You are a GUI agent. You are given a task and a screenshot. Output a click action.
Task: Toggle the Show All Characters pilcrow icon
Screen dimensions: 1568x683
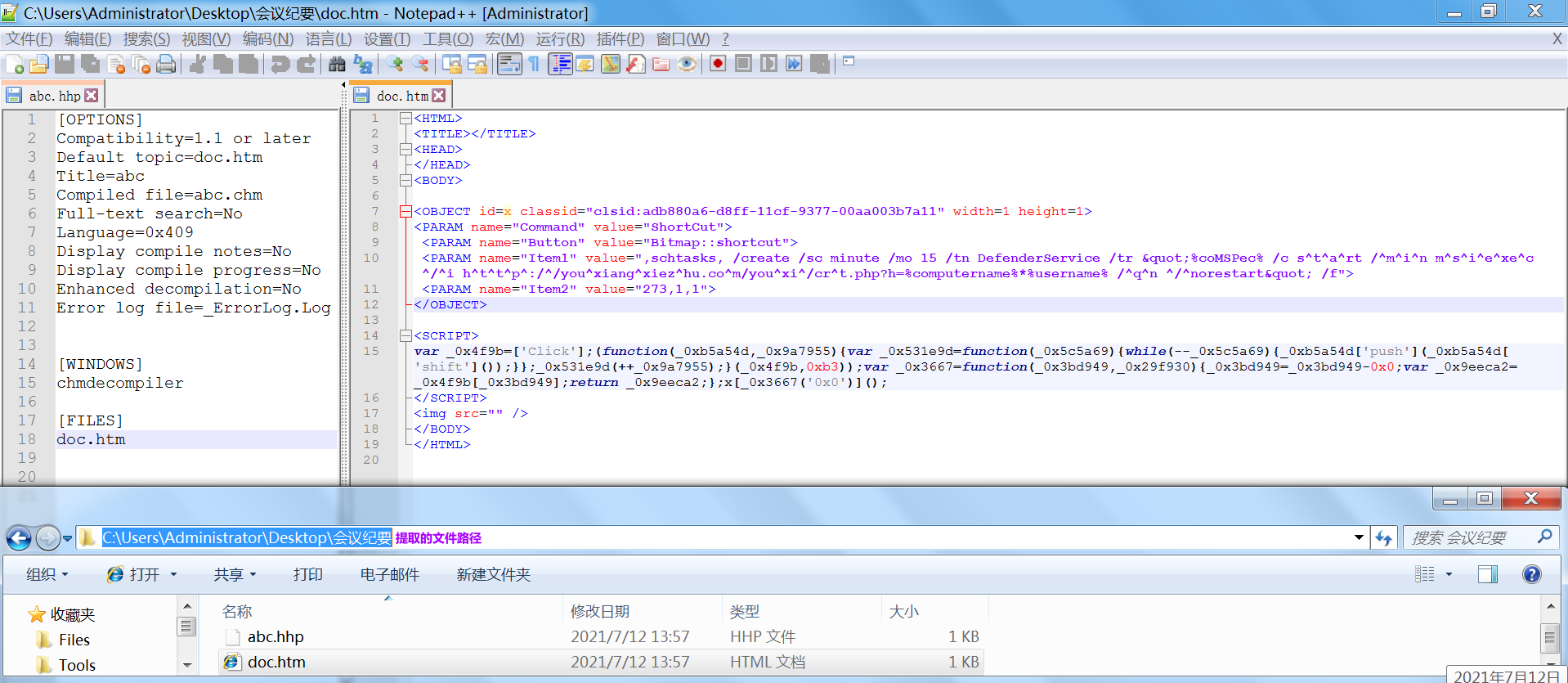coord(535,64)
